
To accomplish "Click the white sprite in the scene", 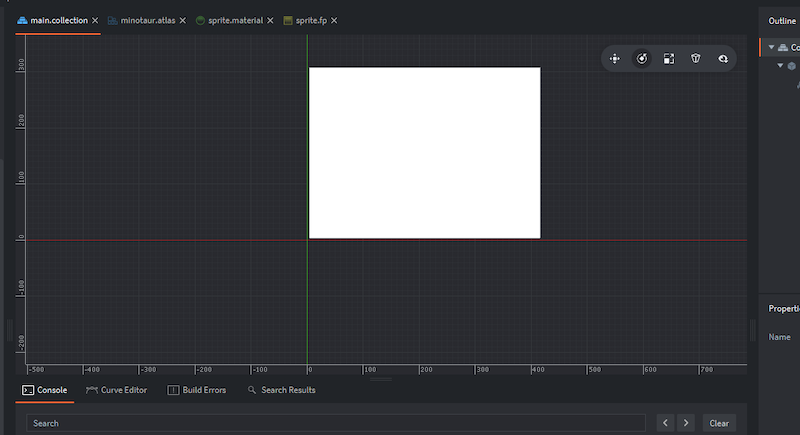I will [424, 153].
